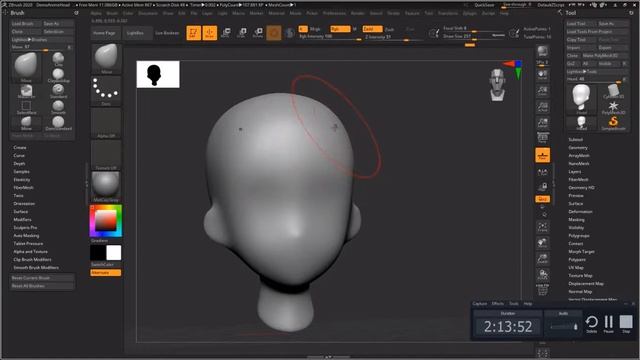Expand the Masking subpalette

tap(576, 220)
